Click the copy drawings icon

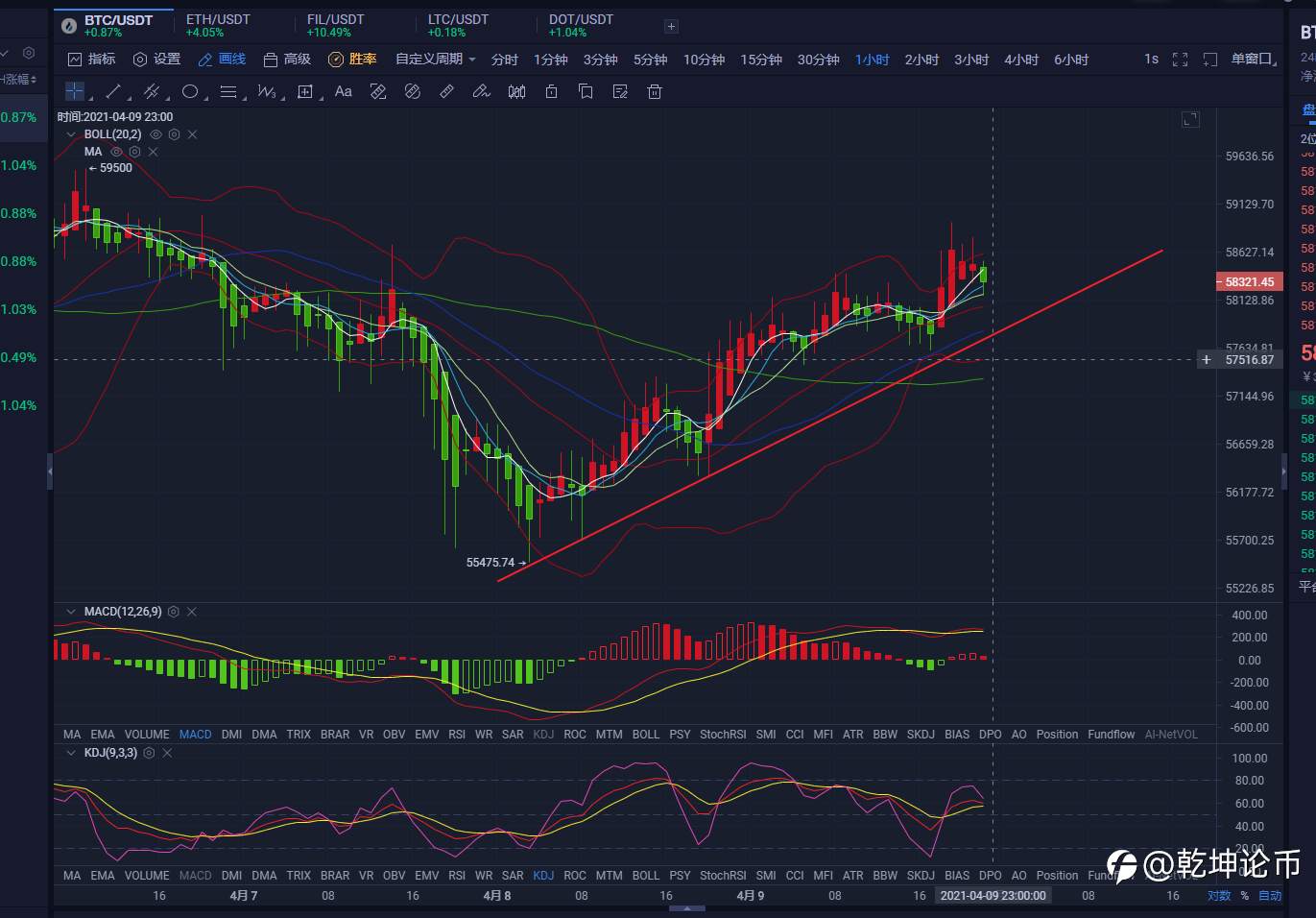click(586, 91)
